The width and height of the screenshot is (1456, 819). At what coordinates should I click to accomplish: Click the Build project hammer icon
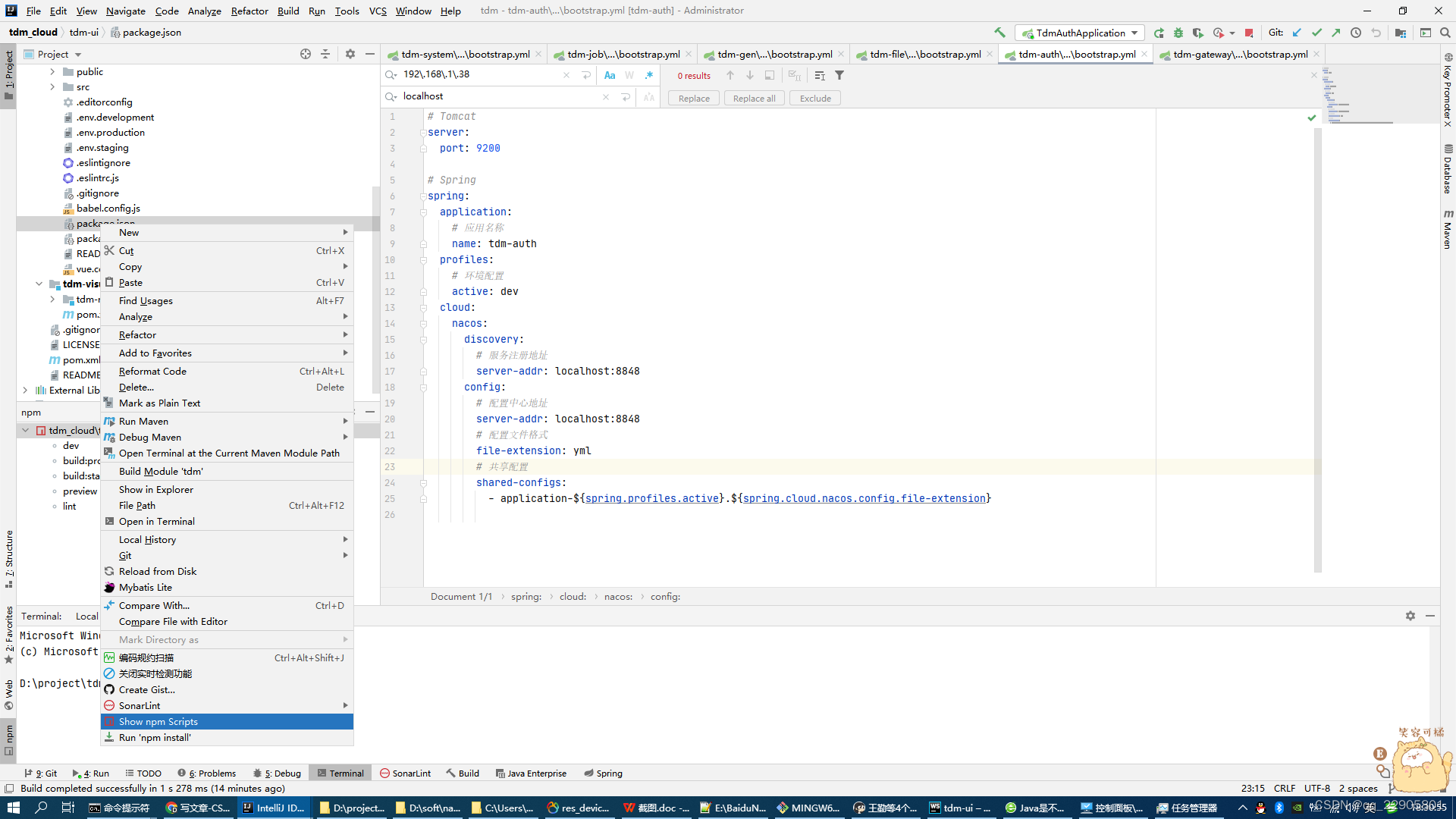pos(999,33)
